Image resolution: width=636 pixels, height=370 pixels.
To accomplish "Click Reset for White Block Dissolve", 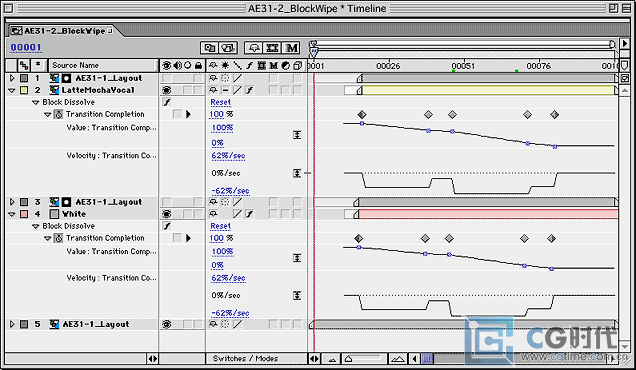I will point(221,226).
